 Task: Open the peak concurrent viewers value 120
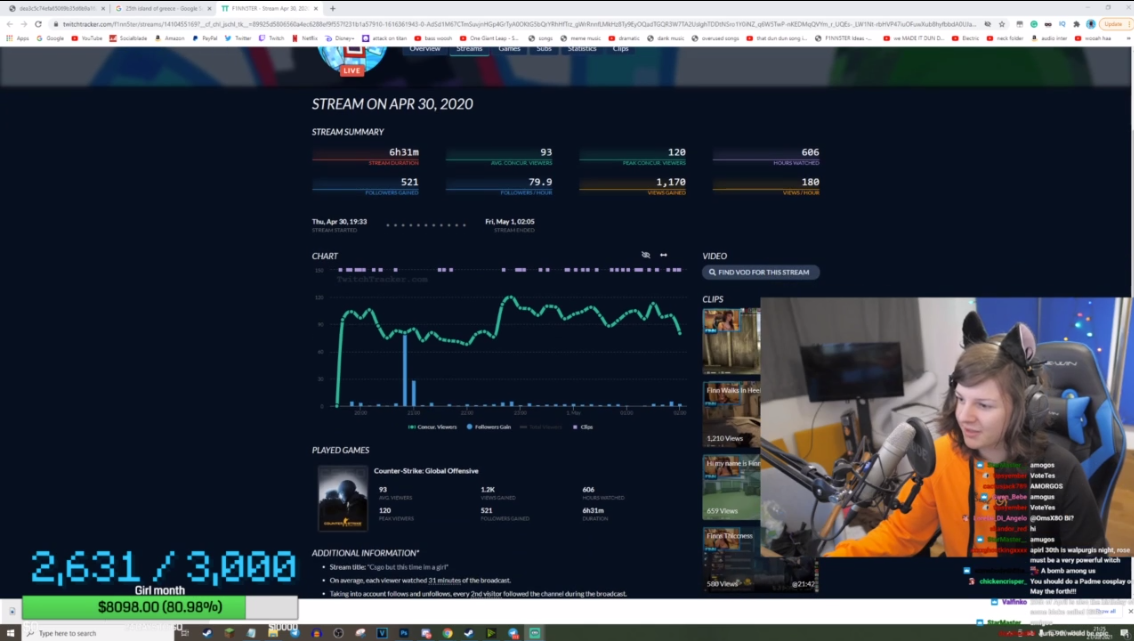tap(676, 152)
